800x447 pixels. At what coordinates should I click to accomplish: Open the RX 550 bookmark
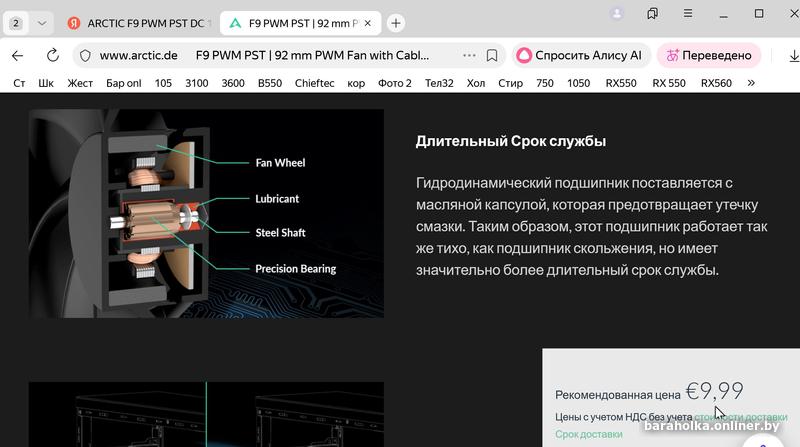tap(669, 83)
